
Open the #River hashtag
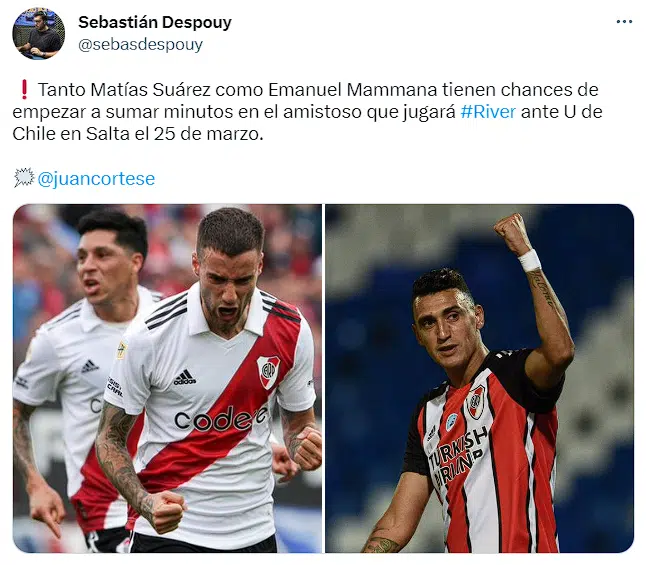point(488,112)
